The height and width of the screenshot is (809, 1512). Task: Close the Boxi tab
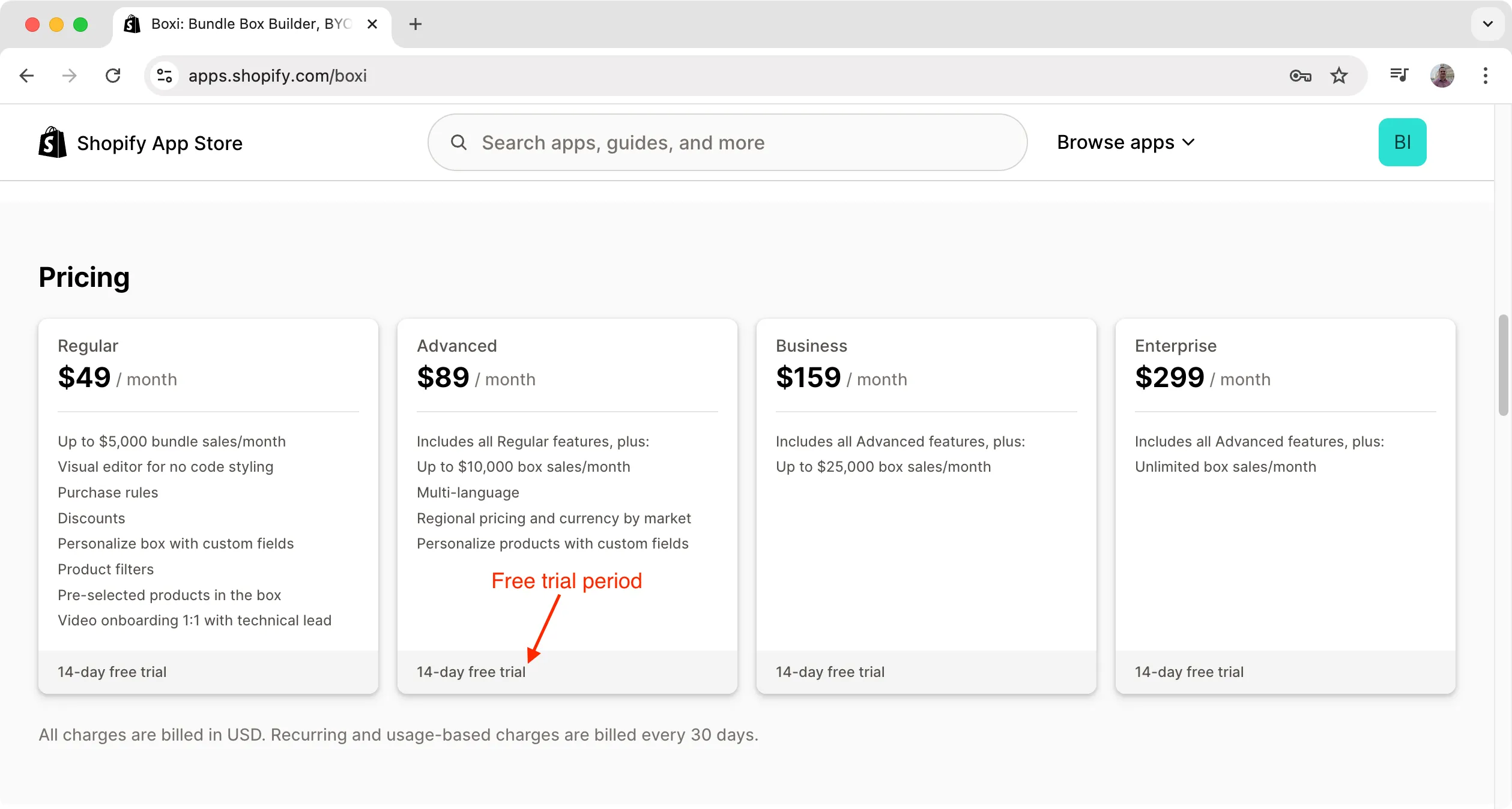point(372,24)
